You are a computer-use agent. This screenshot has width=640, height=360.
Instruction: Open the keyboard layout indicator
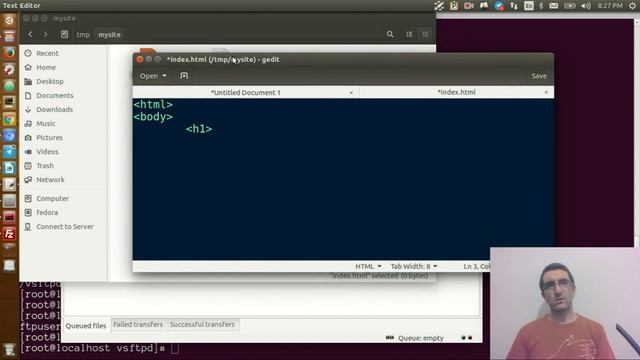(x=529, y=6)
